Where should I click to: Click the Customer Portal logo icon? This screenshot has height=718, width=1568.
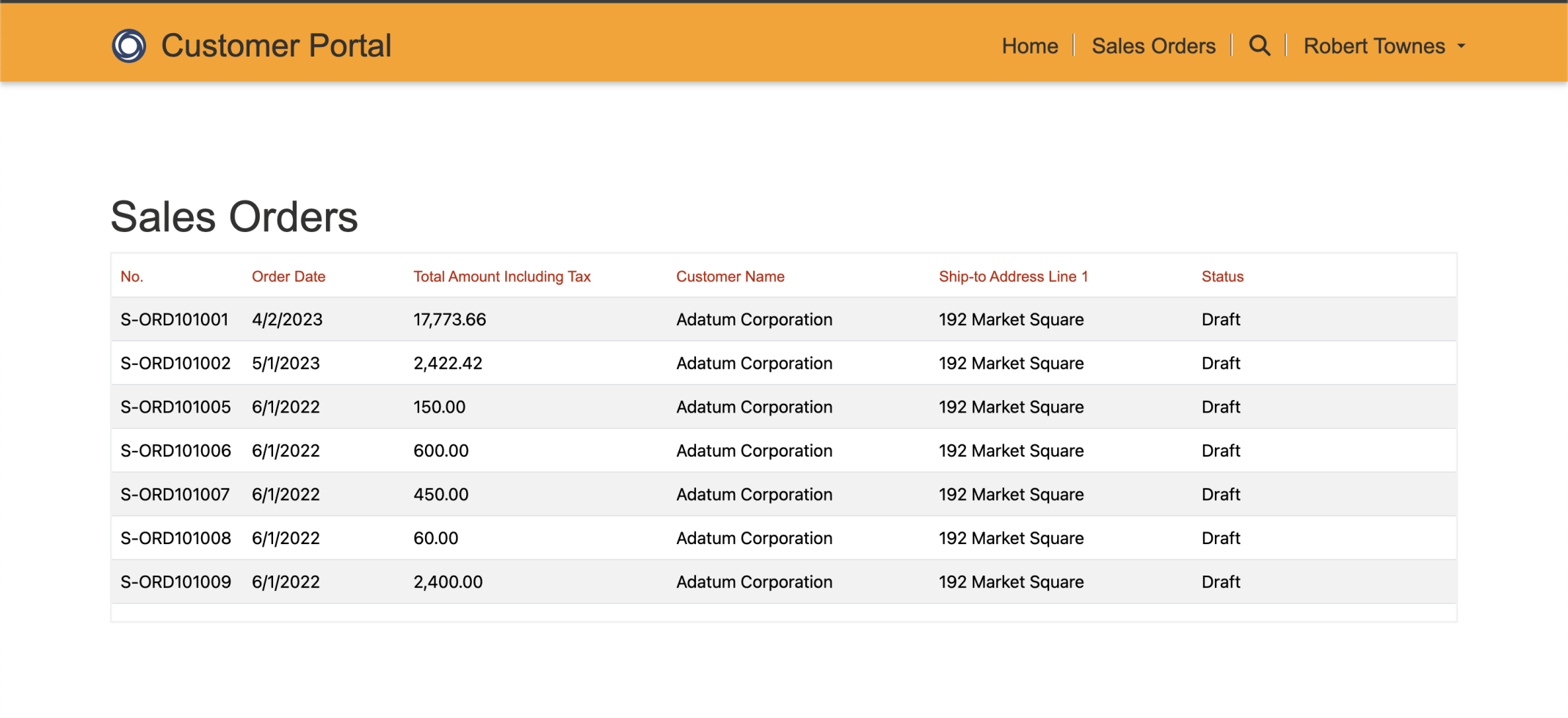coord(129,46)
